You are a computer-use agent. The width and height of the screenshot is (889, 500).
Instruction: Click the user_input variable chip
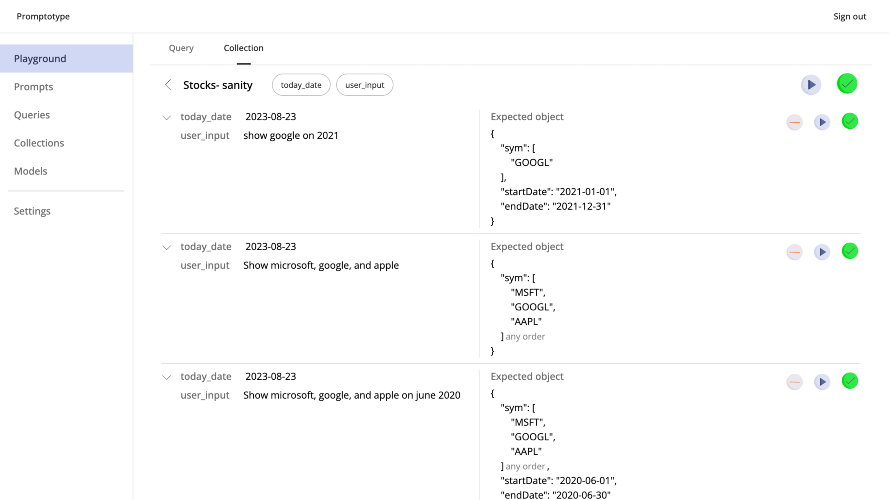pos(365,84)
